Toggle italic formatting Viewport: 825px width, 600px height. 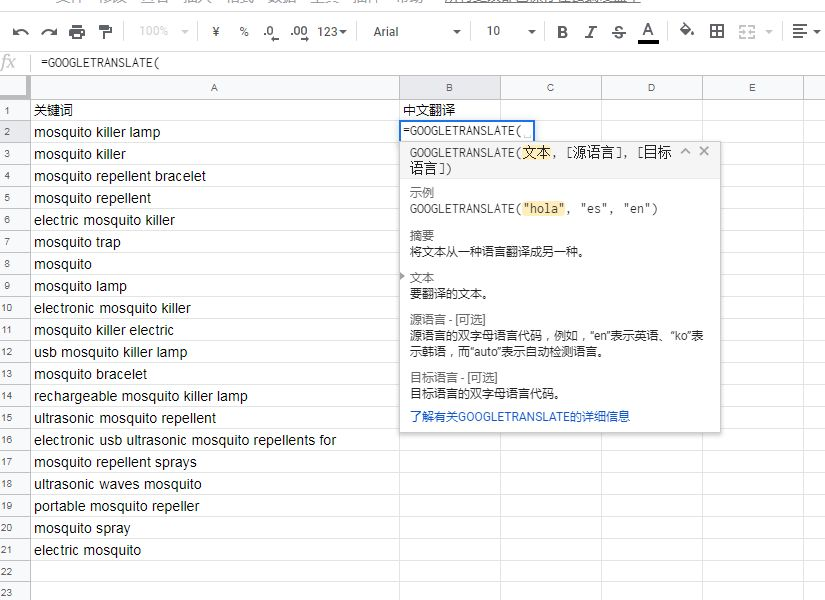(590, 32)
